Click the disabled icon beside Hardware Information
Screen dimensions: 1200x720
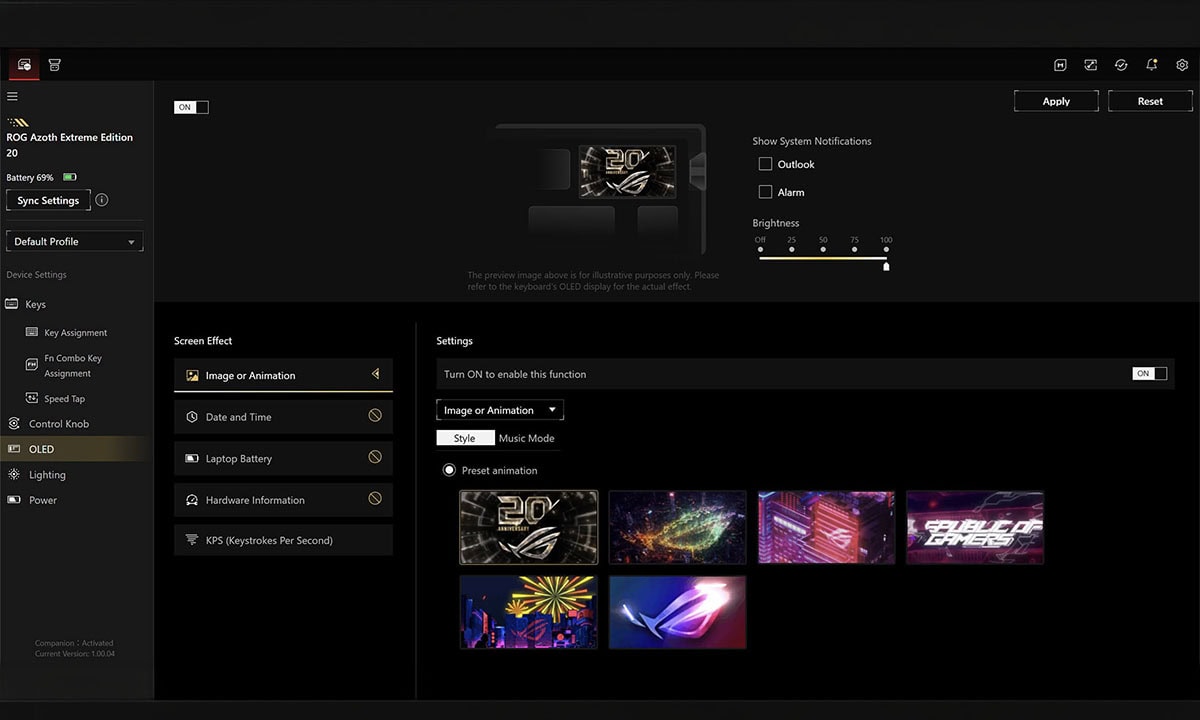pos(375,498)
